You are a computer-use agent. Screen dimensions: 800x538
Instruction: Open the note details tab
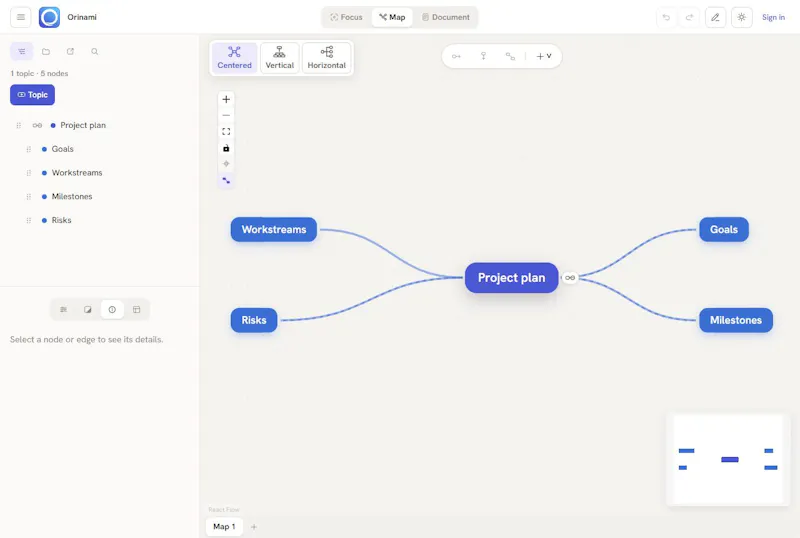pos(88,309)
